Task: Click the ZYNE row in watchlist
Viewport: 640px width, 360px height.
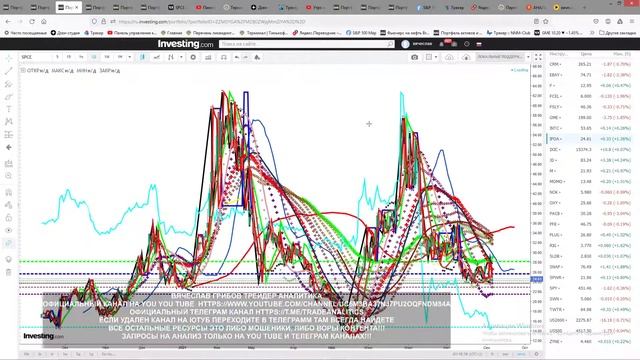Action: [590, 341]
